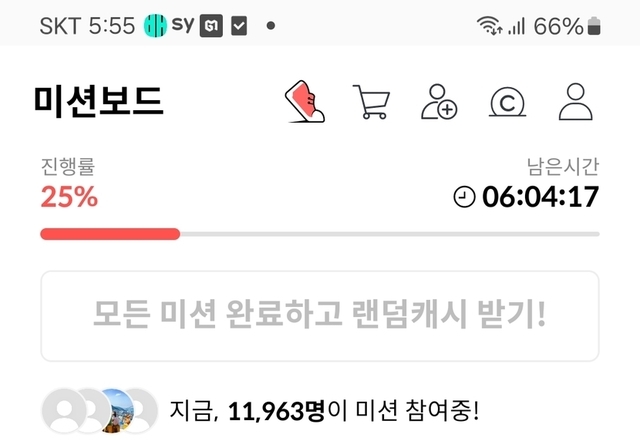
Task: Tap the battery indicator in status bar
Action: [x=594, y=26]
